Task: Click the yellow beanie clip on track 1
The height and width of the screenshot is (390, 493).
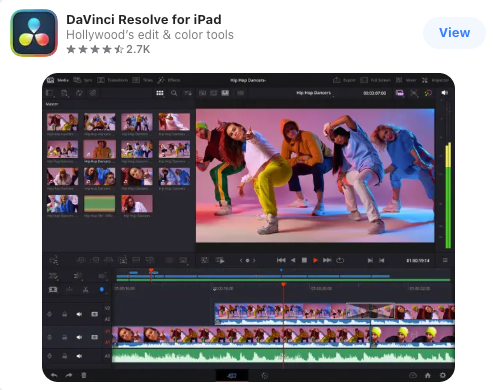Action: point(413,337)
